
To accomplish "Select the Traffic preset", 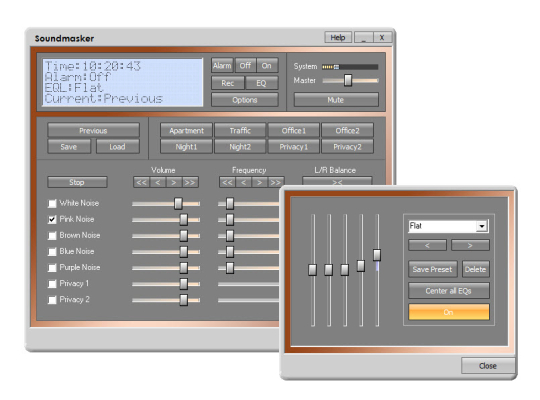I will [x=240, y=131].
